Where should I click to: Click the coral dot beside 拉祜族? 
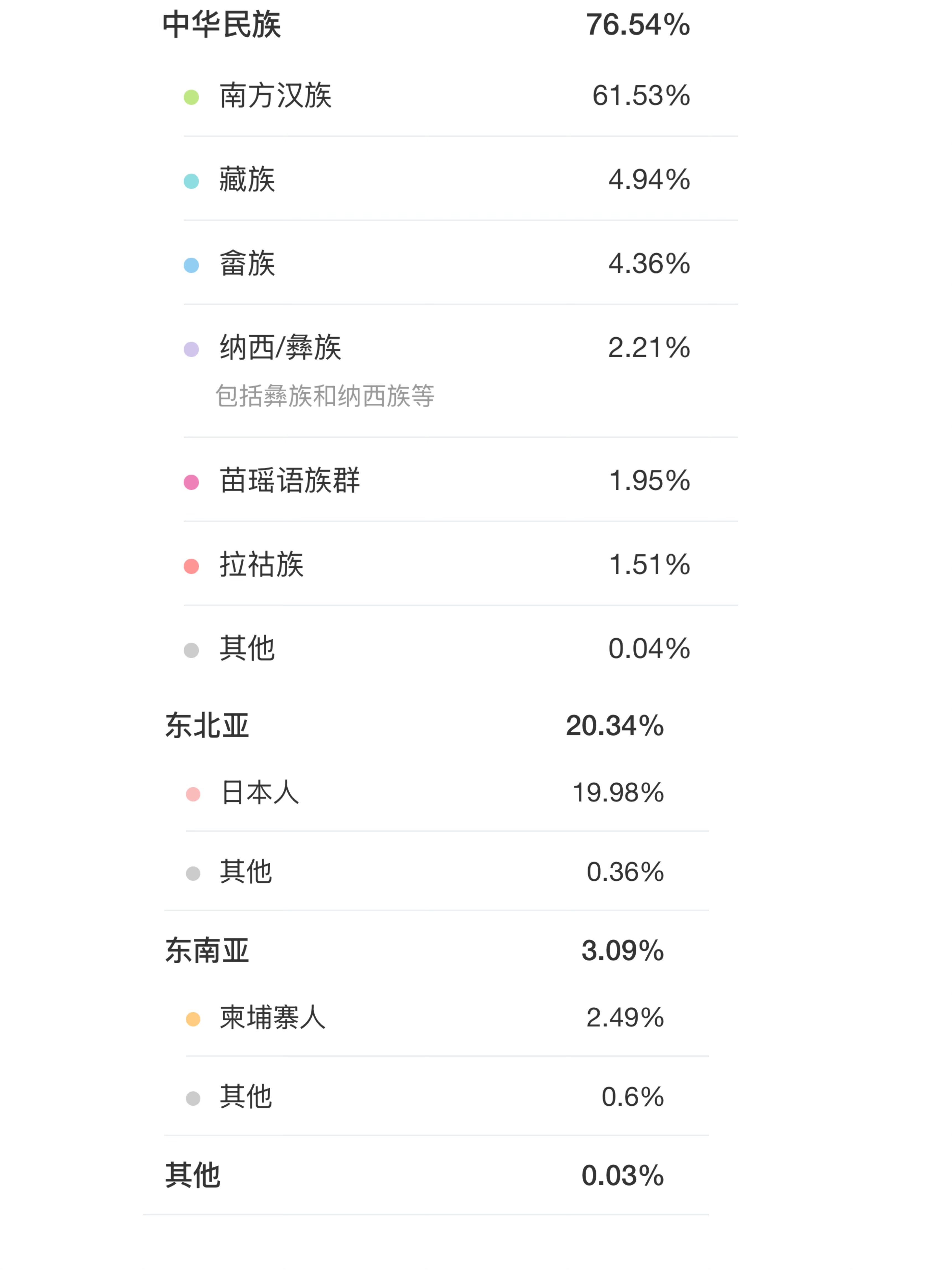[x=191, y=566]
